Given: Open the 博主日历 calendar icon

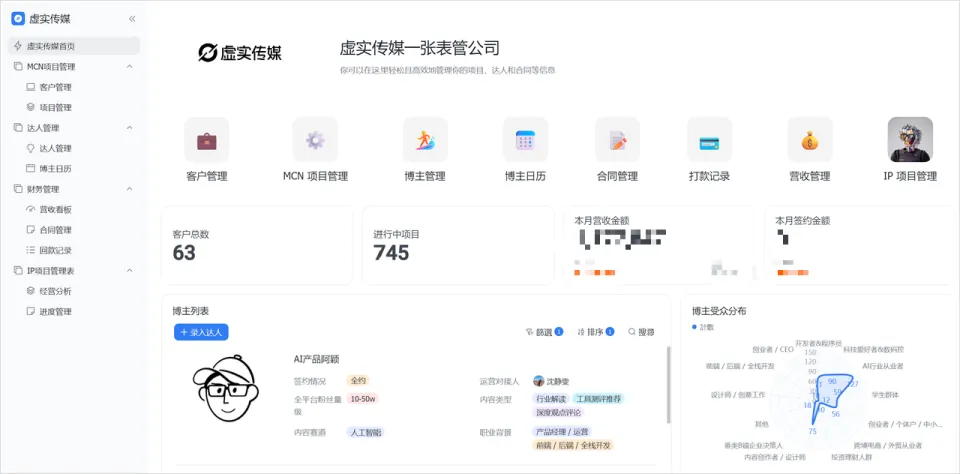Looking at the screenshot, I should 525,141.
